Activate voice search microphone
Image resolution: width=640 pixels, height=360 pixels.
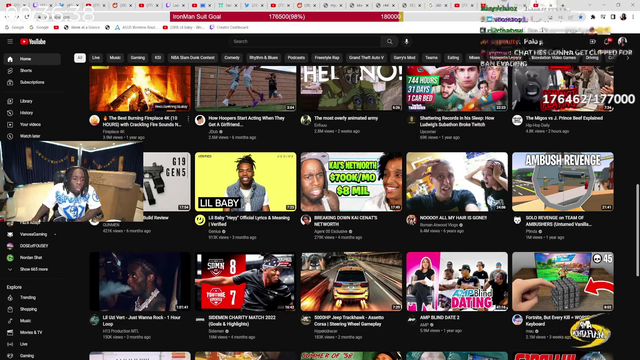pyautogui.click(x=407, y=42)
